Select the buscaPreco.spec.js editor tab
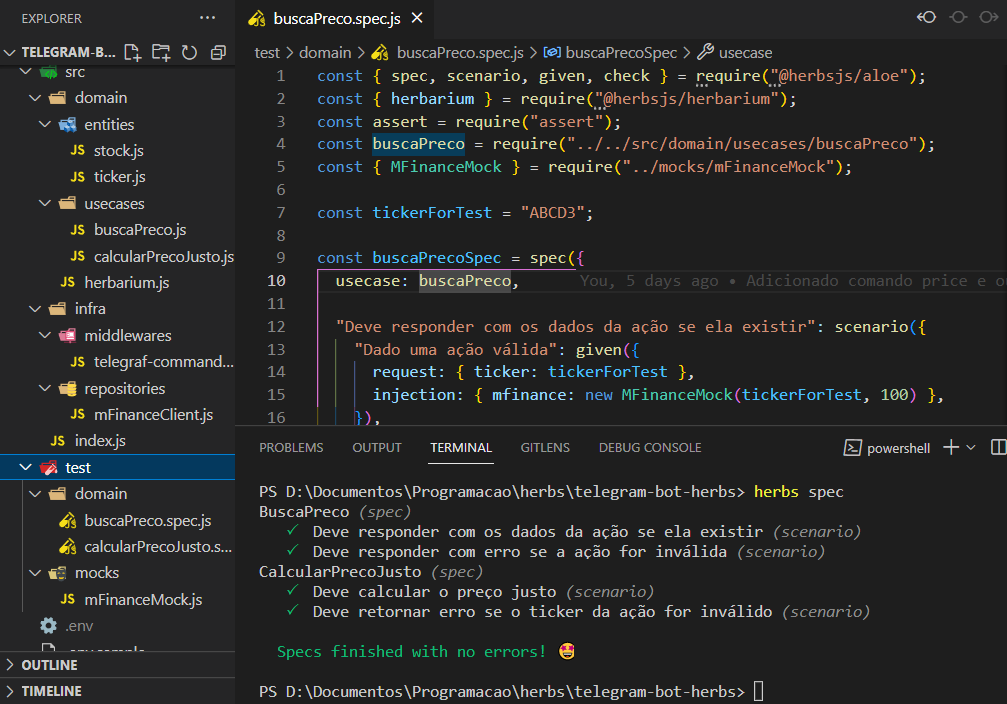Viewport: 1007px width, 704px height. coord(336,19)
